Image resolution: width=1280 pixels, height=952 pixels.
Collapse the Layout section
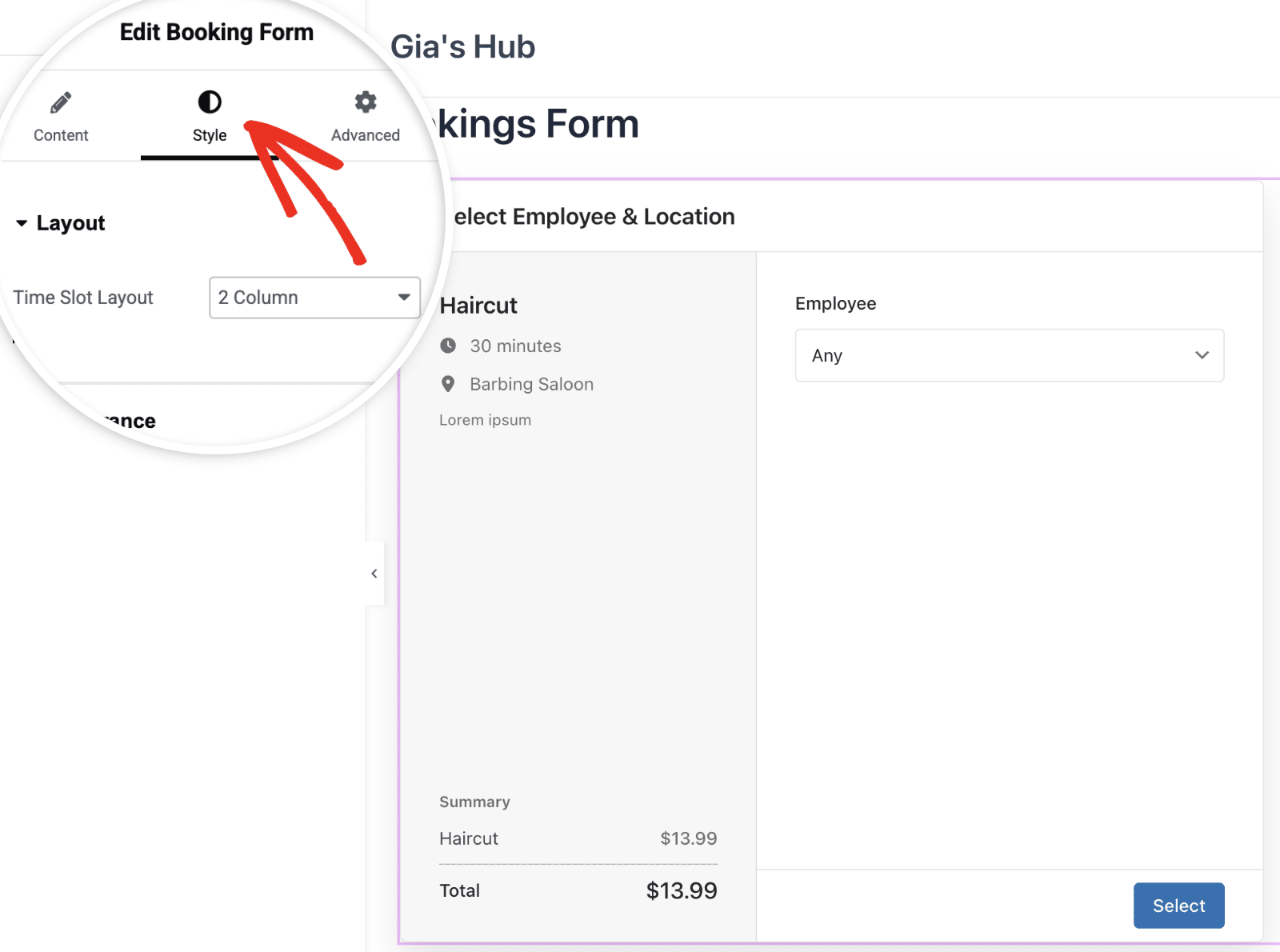point(22,223)
